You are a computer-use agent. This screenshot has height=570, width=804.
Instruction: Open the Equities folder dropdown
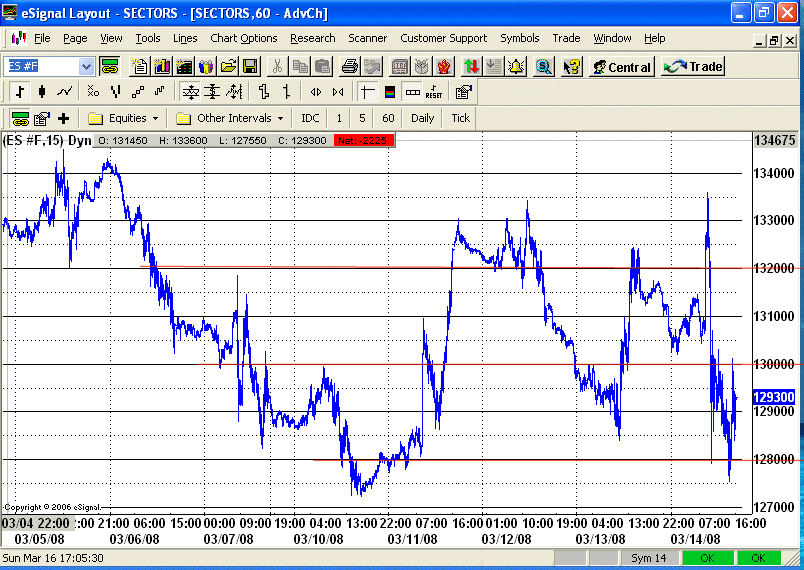pyautogui.click(x=124, y=118)
